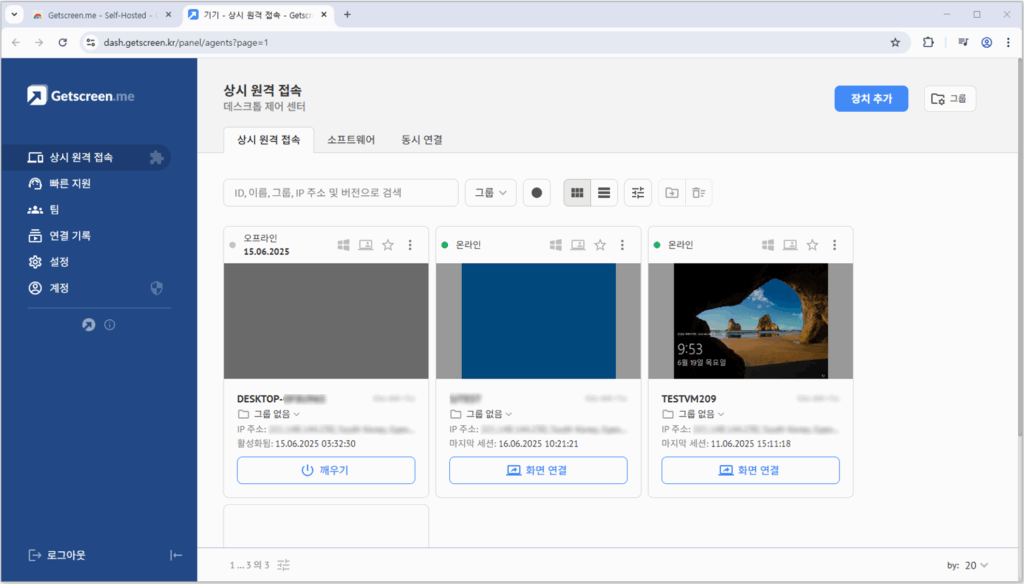Open 계정 sidebar item
Image resolution: width=1024 pixels, height=584 pixels.
point(48,288)
